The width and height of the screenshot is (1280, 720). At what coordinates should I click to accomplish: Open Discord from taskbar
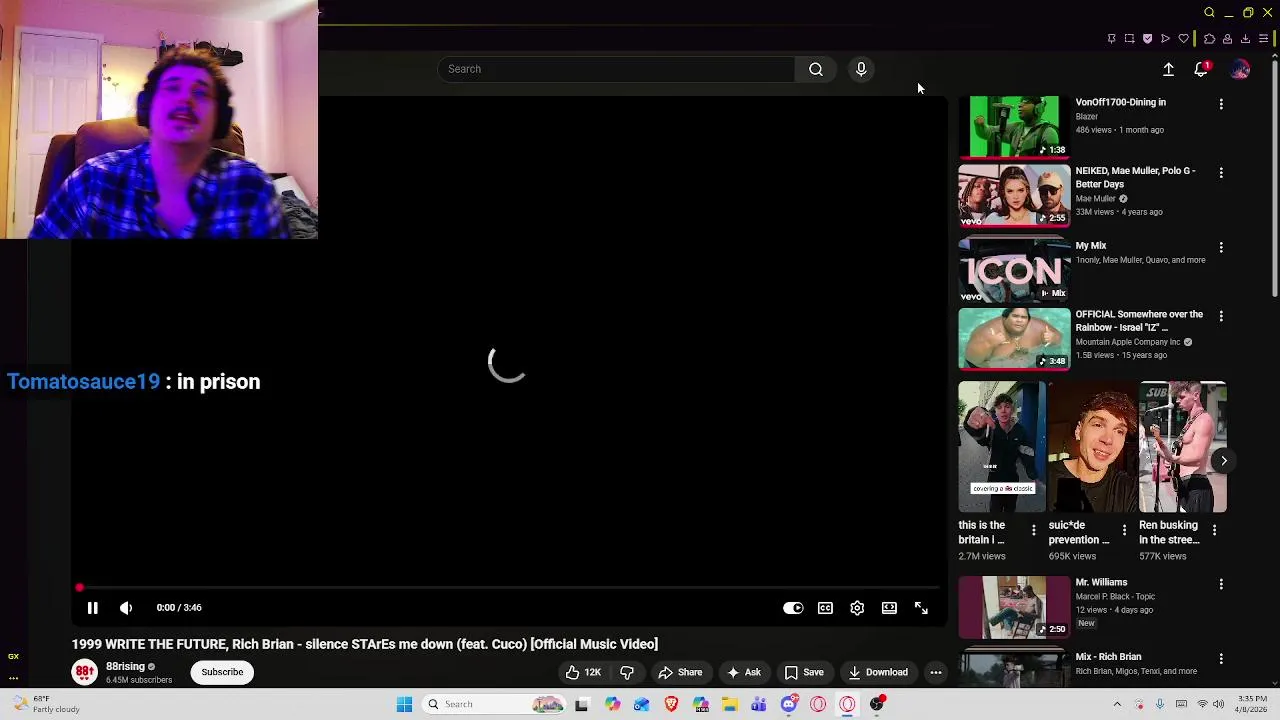[x=789, y=704]
